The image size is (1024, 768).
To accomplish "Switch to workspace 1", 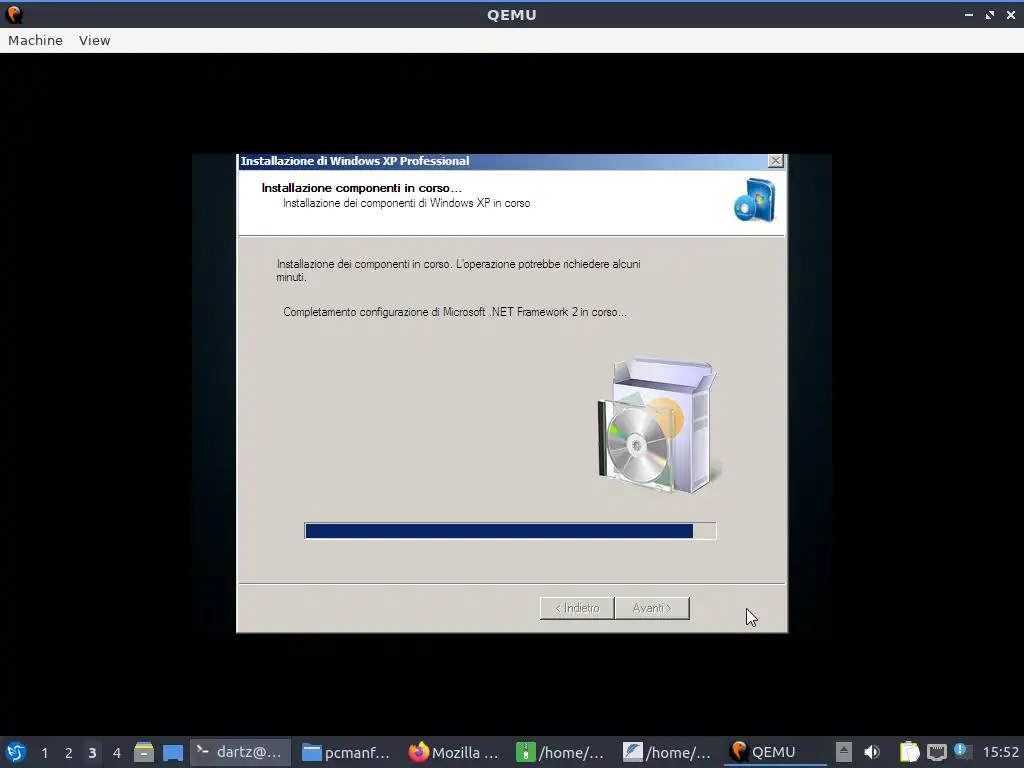I will click(x=44, y=753).
